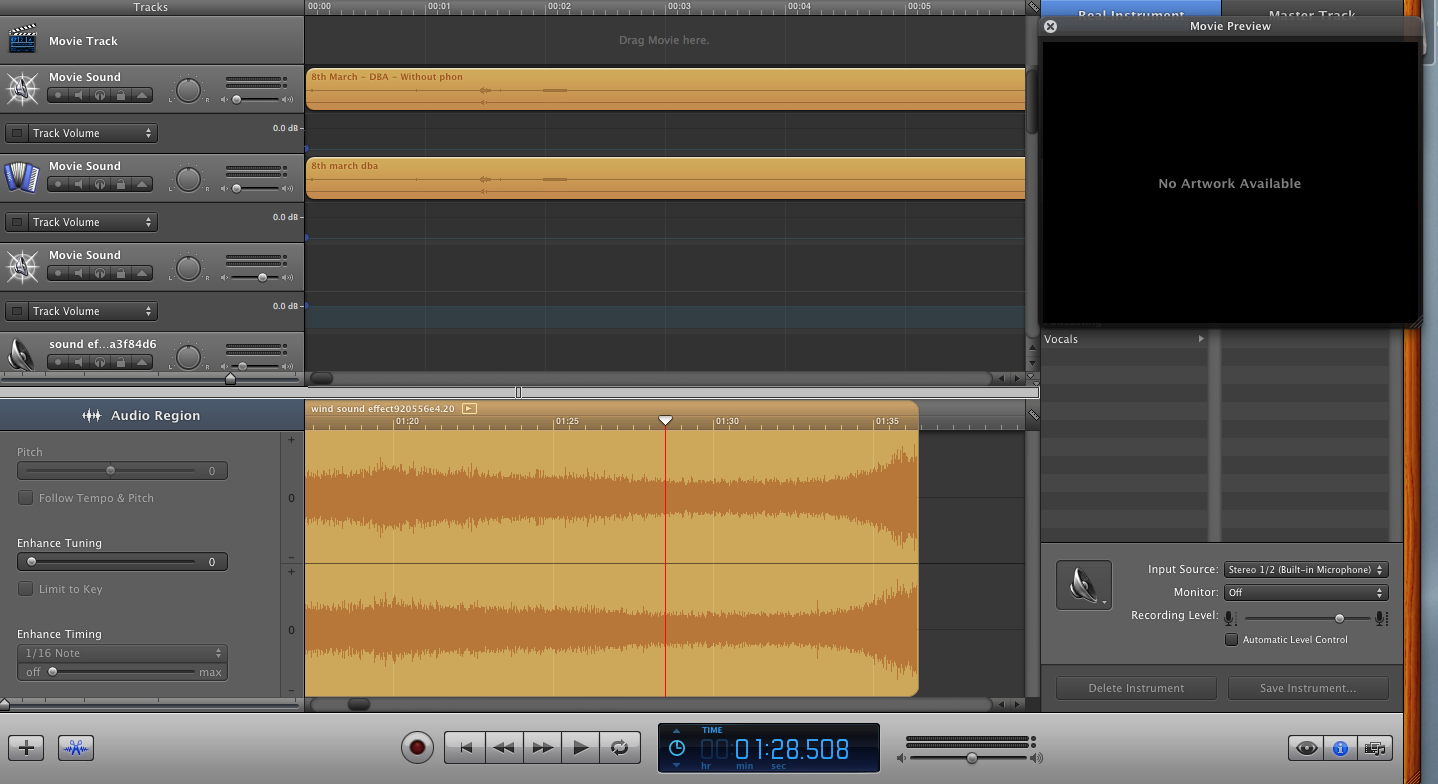This screenshot has width=1438, height=784.
Task: Click the playhead marker in editor ruler
Action: [665, 421]
